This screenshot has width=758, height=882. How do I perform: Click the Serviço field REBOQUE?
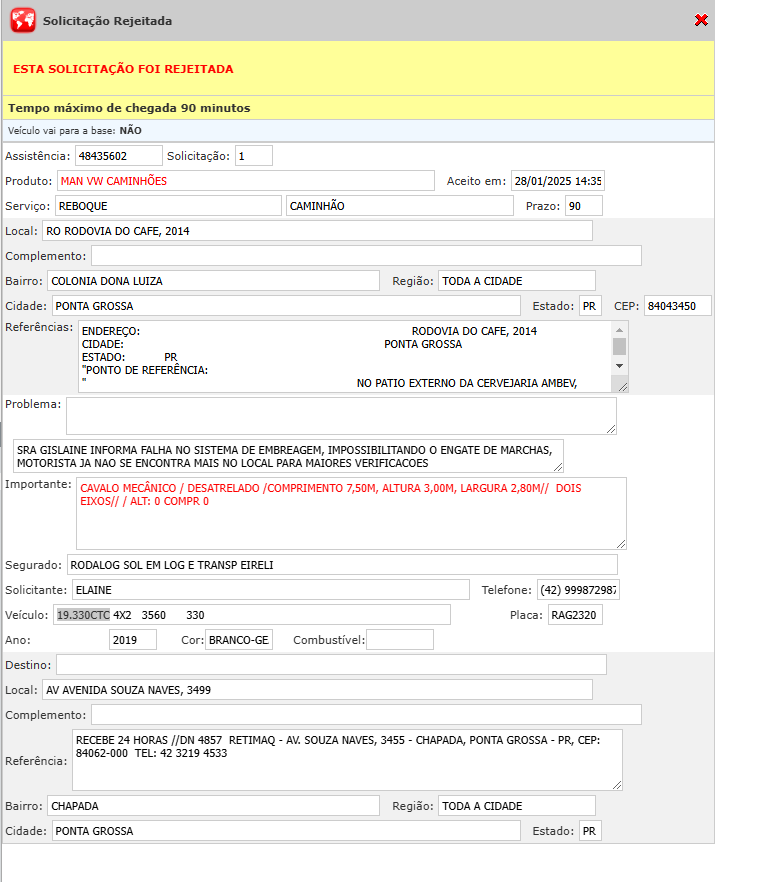(x=168, y=205)
